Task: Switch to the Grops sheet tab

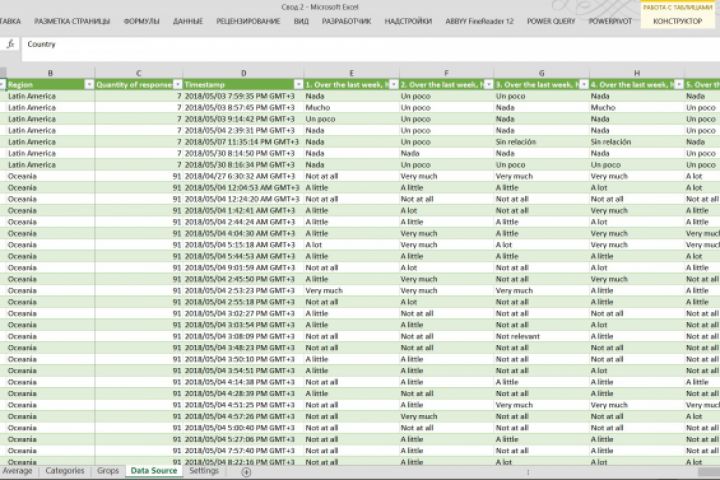Action: 108,471
